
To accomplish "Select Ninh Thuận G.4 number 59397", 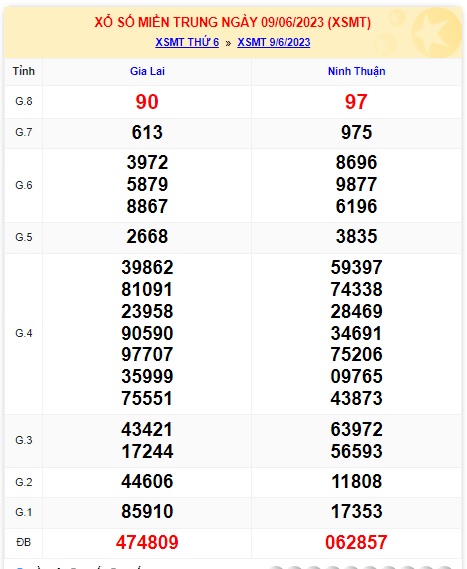I will click(356, 267).
